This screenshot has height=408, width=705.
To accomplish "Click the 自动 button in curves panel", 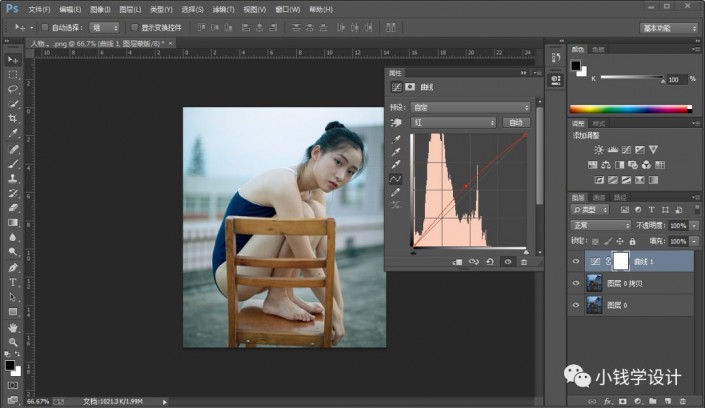I will click(x=515, y=122).
